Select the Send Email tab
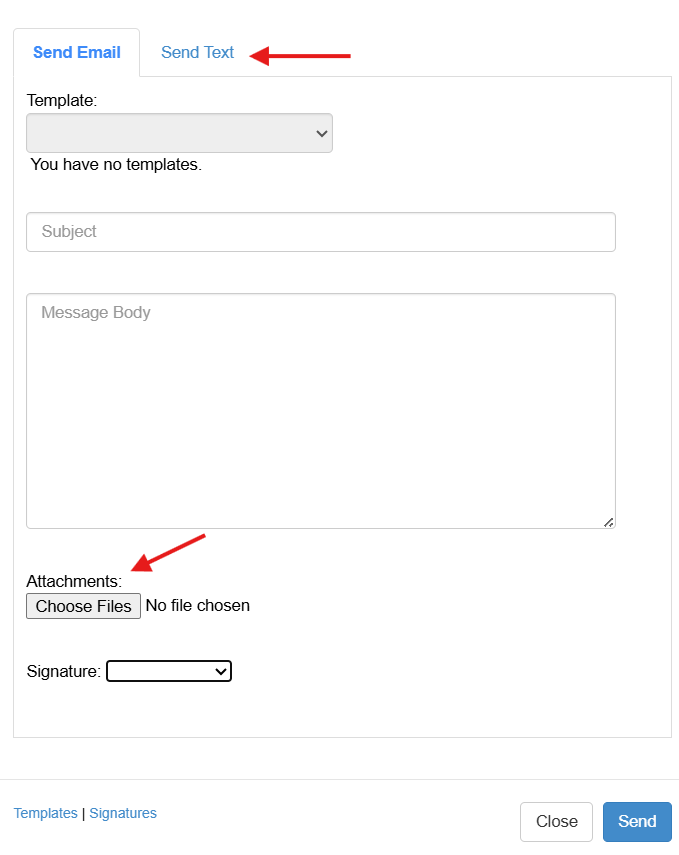The width and height of the screenshot is (679, 855). (x=76, y=52)
